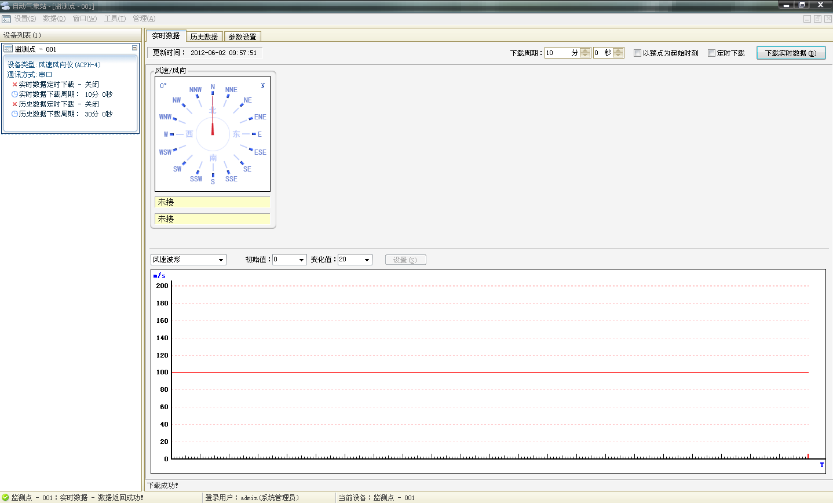The width and height of the screenshot is (833, 503).
Task: Click the minutes spinner arrows for download period
Action: pos(585,52)
